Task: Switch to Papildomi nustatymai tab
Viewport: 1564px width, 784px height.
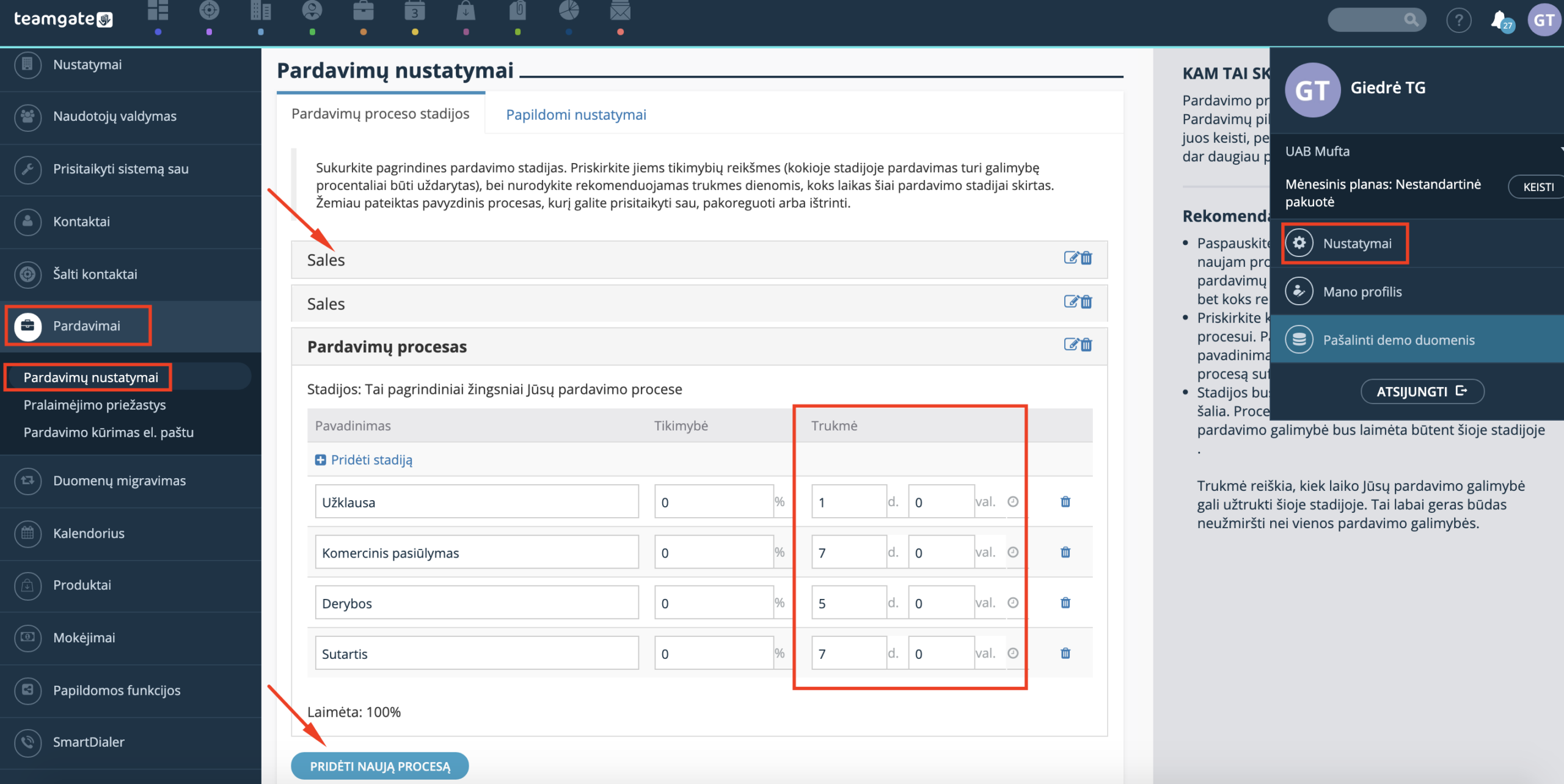Action: point(576,115)
